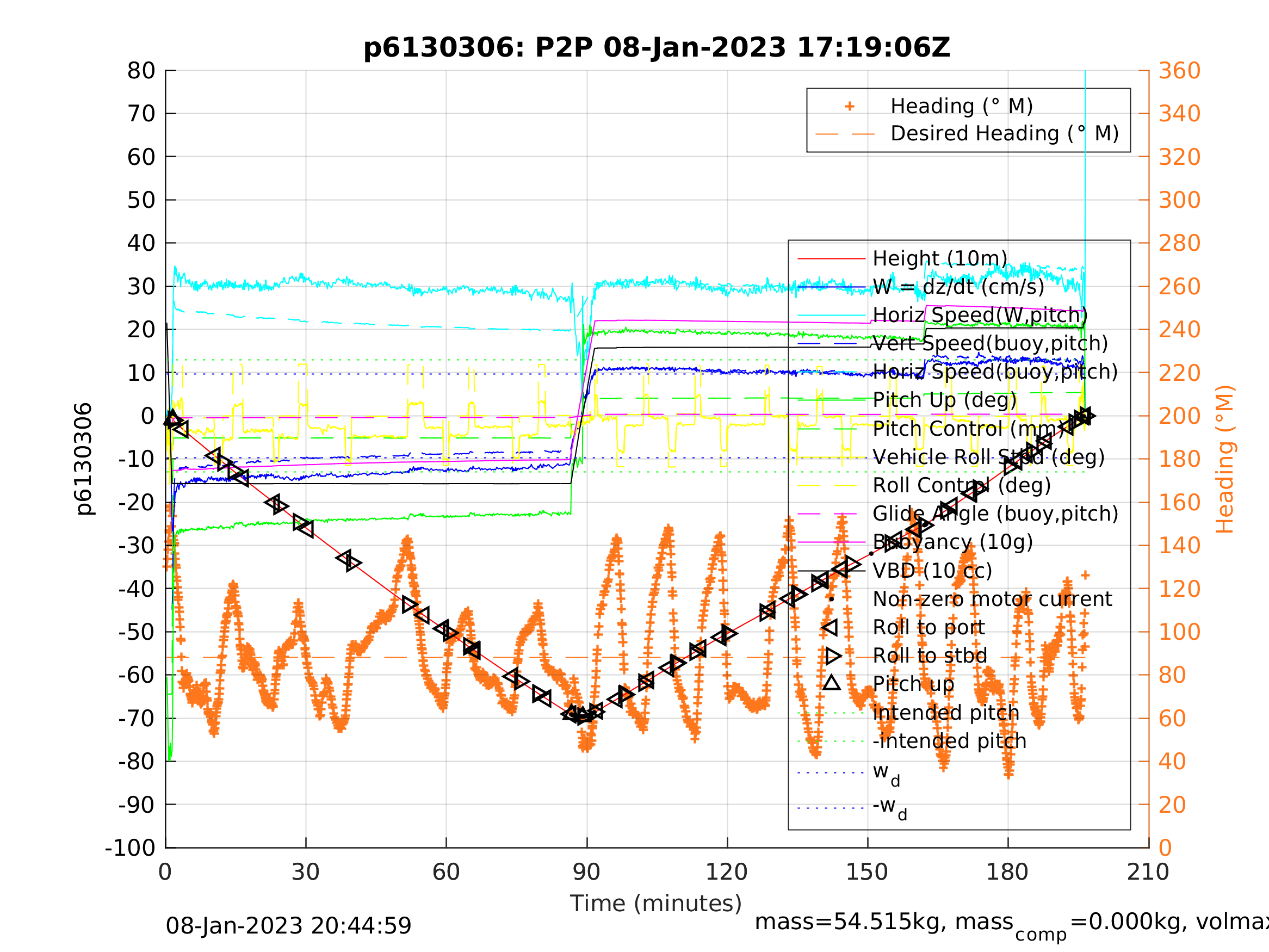
Task: Click the Non-zero motor current dot legend icon
Action: click(x=831, y=599)
